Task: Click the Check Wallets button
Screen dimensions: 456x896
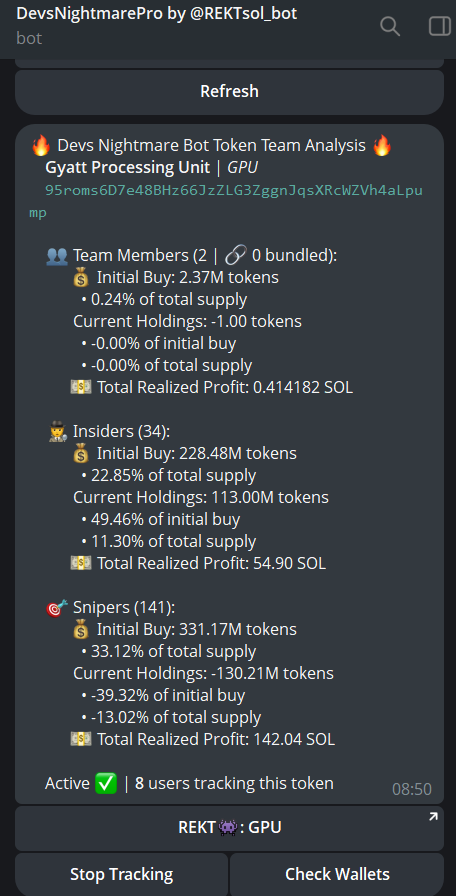Action: (337, 874)
